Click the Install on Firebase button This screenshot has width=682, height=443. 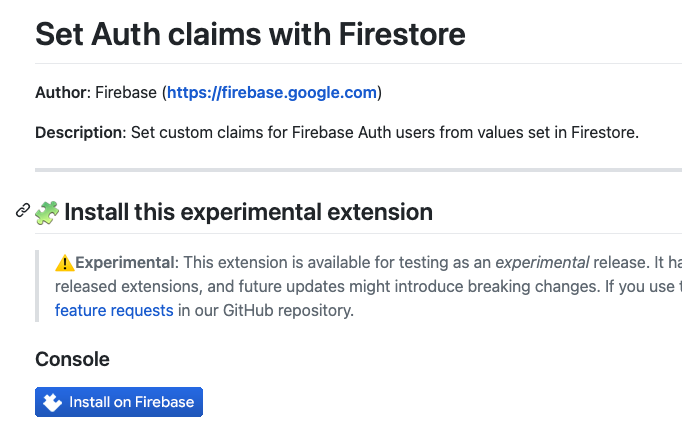(119, 402)
